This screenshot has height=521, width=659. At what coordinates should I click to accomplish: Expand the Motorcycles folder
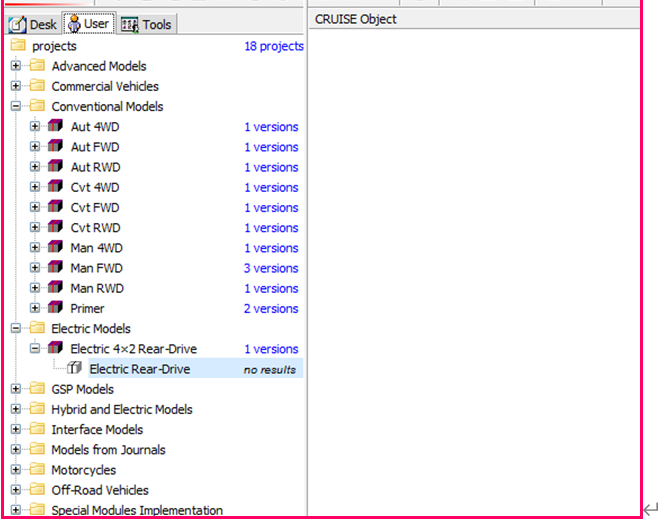tap(16, 469)
